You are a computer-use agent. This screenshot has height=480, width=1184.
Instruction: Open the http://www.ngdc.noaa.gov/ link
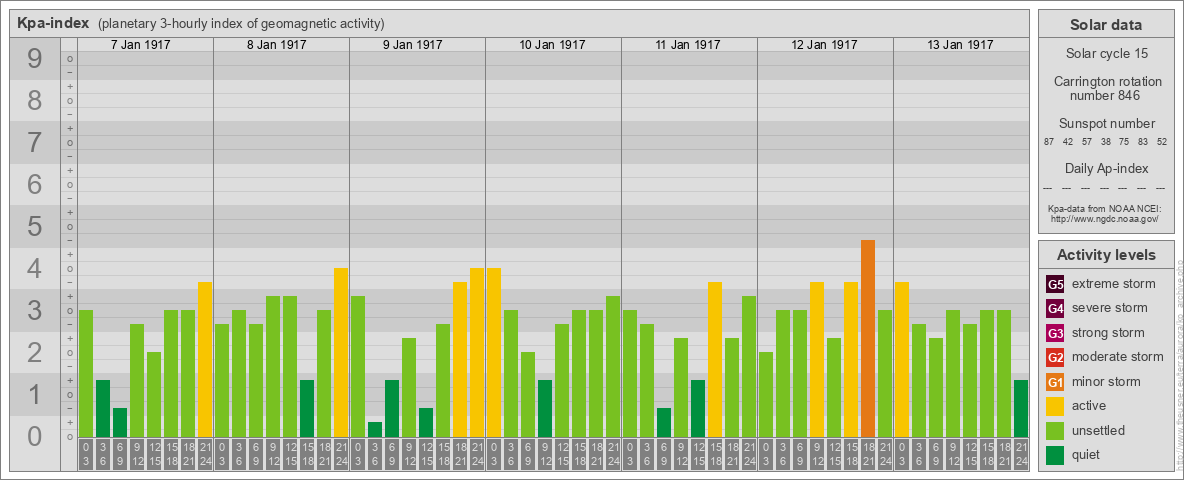[1105, 218]
